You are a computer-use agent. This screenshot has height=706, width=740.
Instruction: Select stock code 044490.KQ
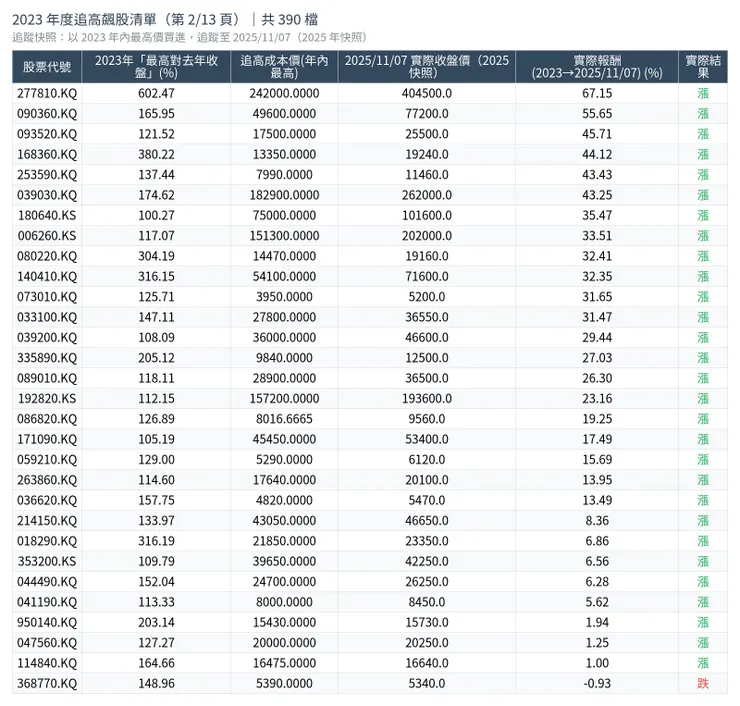pyautogui.click(x=47, y=581)
